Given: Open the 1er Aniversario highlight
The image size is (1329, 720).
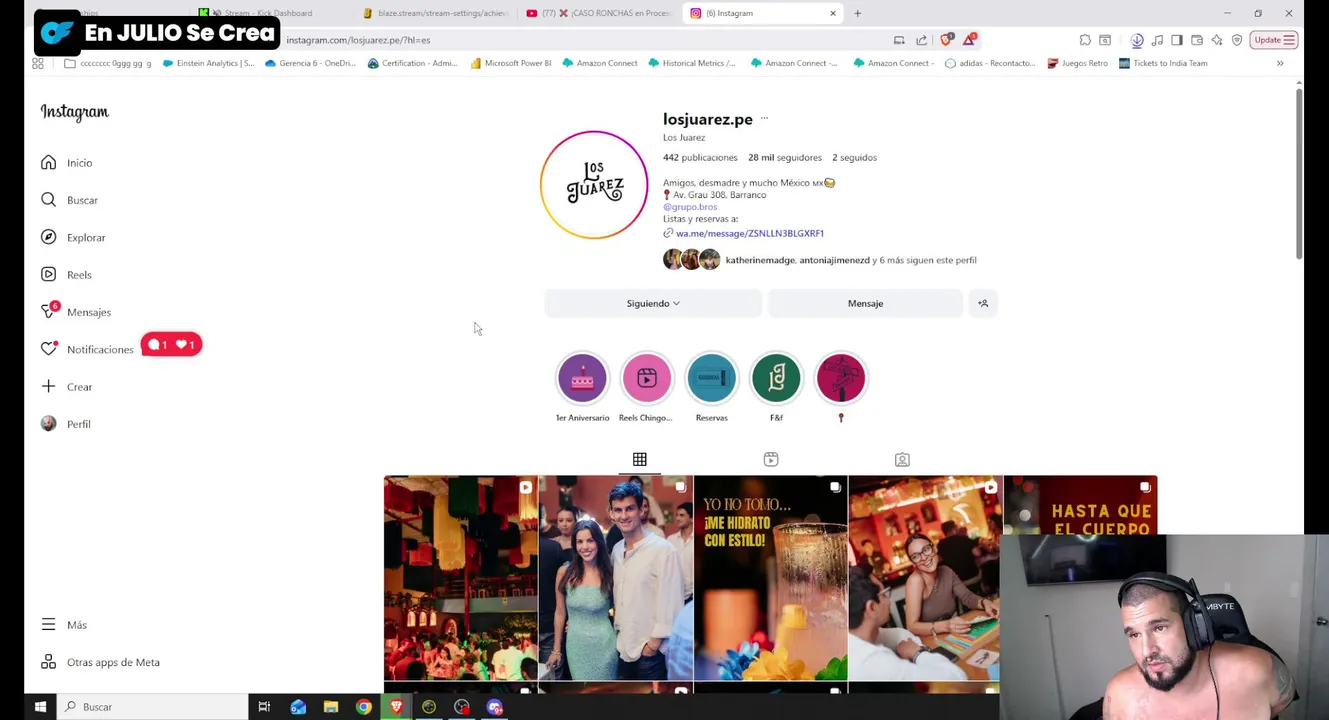Looking at the screenshot, I should tap(582, 378).
